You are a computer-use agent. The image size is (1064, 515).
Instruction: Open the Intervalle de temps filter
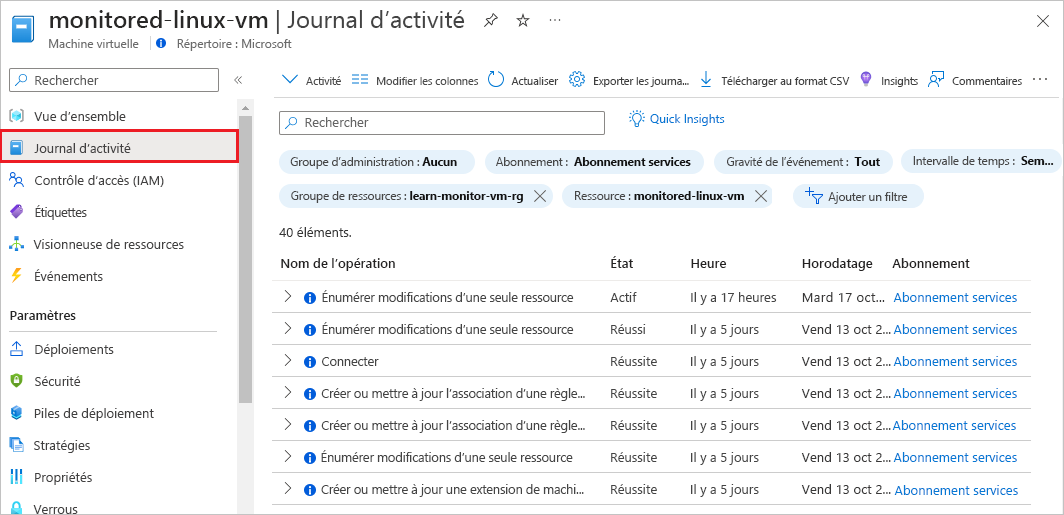[x=982, y=161]
